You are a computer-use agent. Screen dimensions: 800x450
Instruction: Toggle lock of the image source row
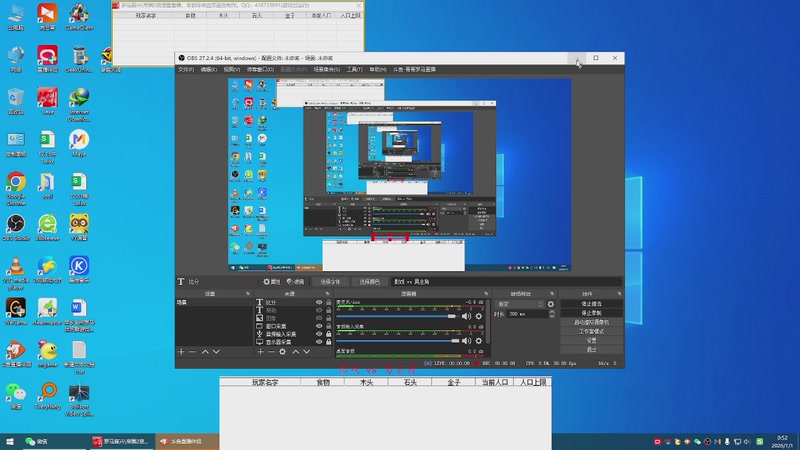pos(329,318)
